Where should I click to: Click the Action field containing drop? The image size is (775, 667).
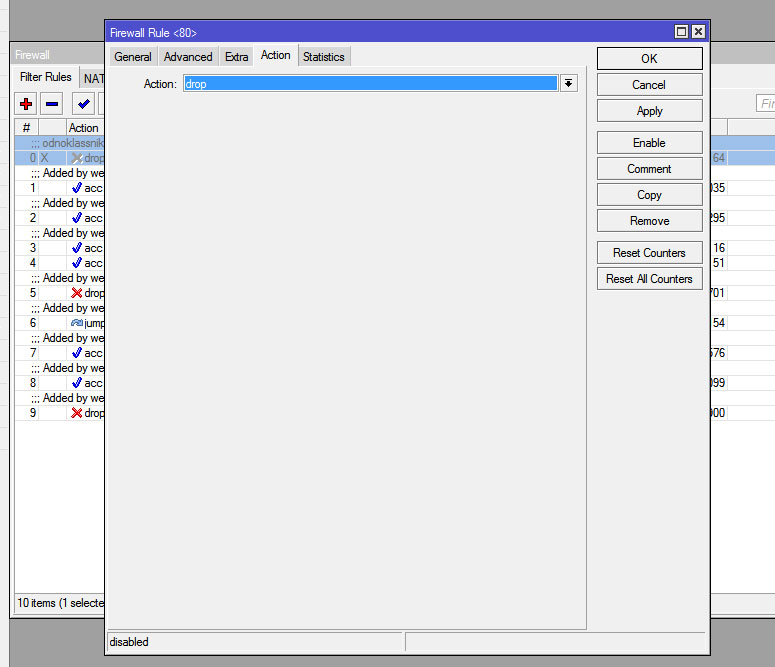(x=370, y=84)
